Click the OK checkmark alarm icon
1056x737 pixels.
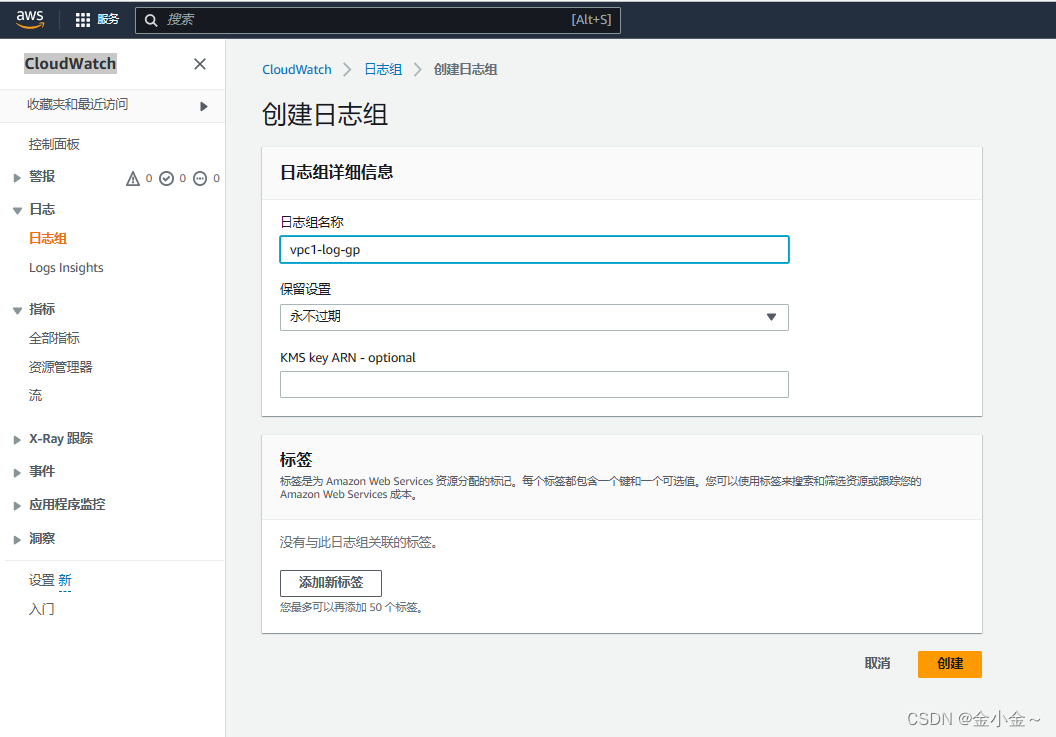(x=166, y=179)
